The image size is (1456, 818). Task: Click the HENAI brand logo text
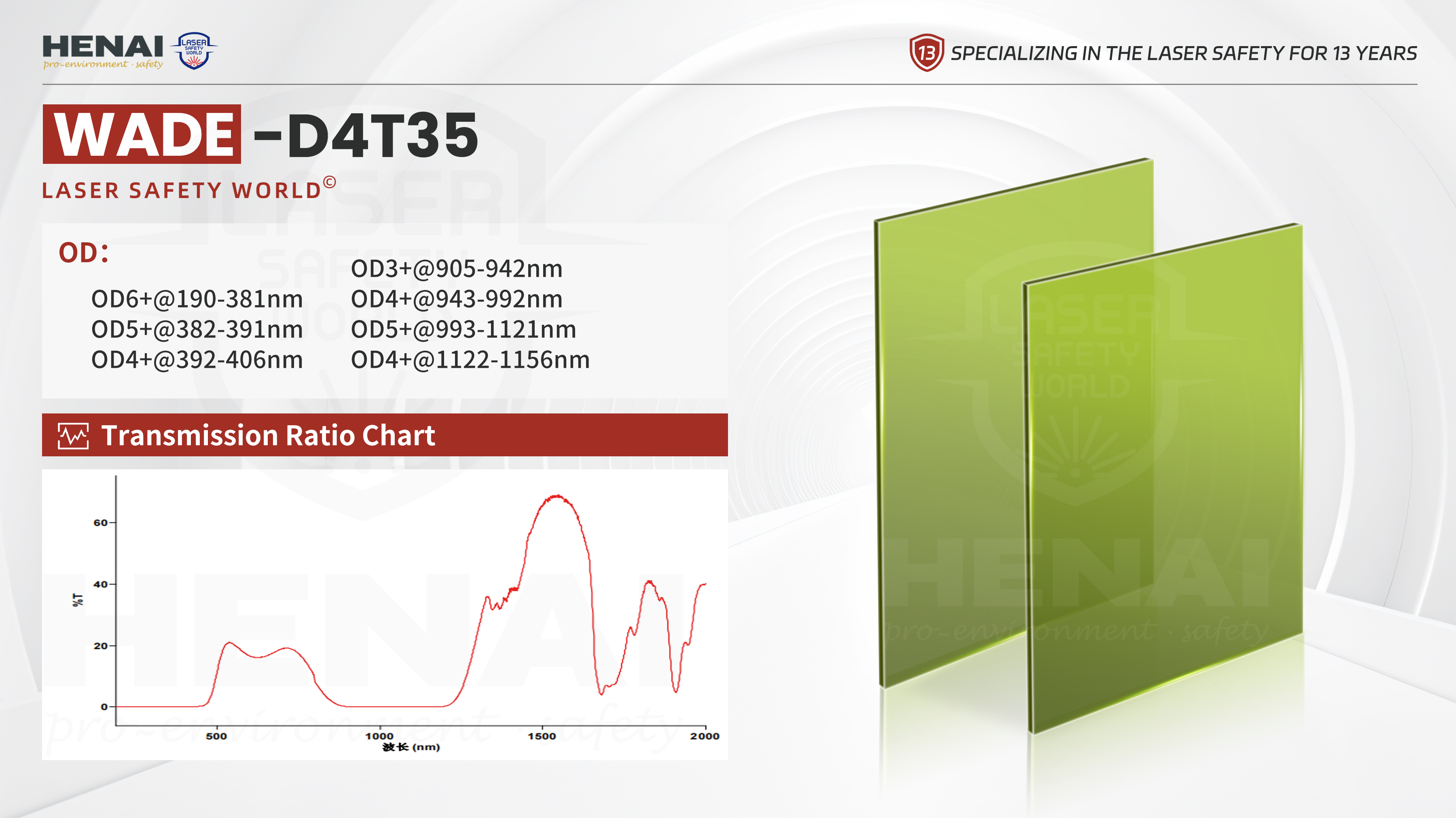[103, 46]
